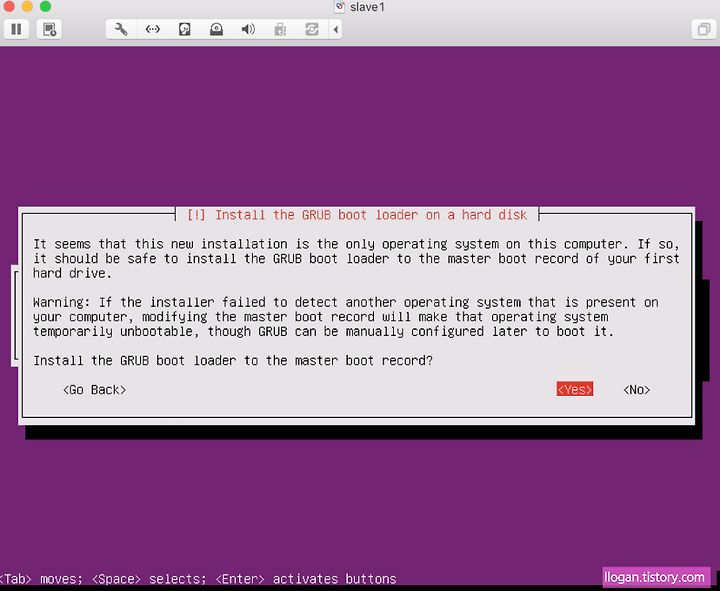This screenshot has height=591, width=720.
Task: Open CD/DVD drive device icon
Action: tap(216, 29)
